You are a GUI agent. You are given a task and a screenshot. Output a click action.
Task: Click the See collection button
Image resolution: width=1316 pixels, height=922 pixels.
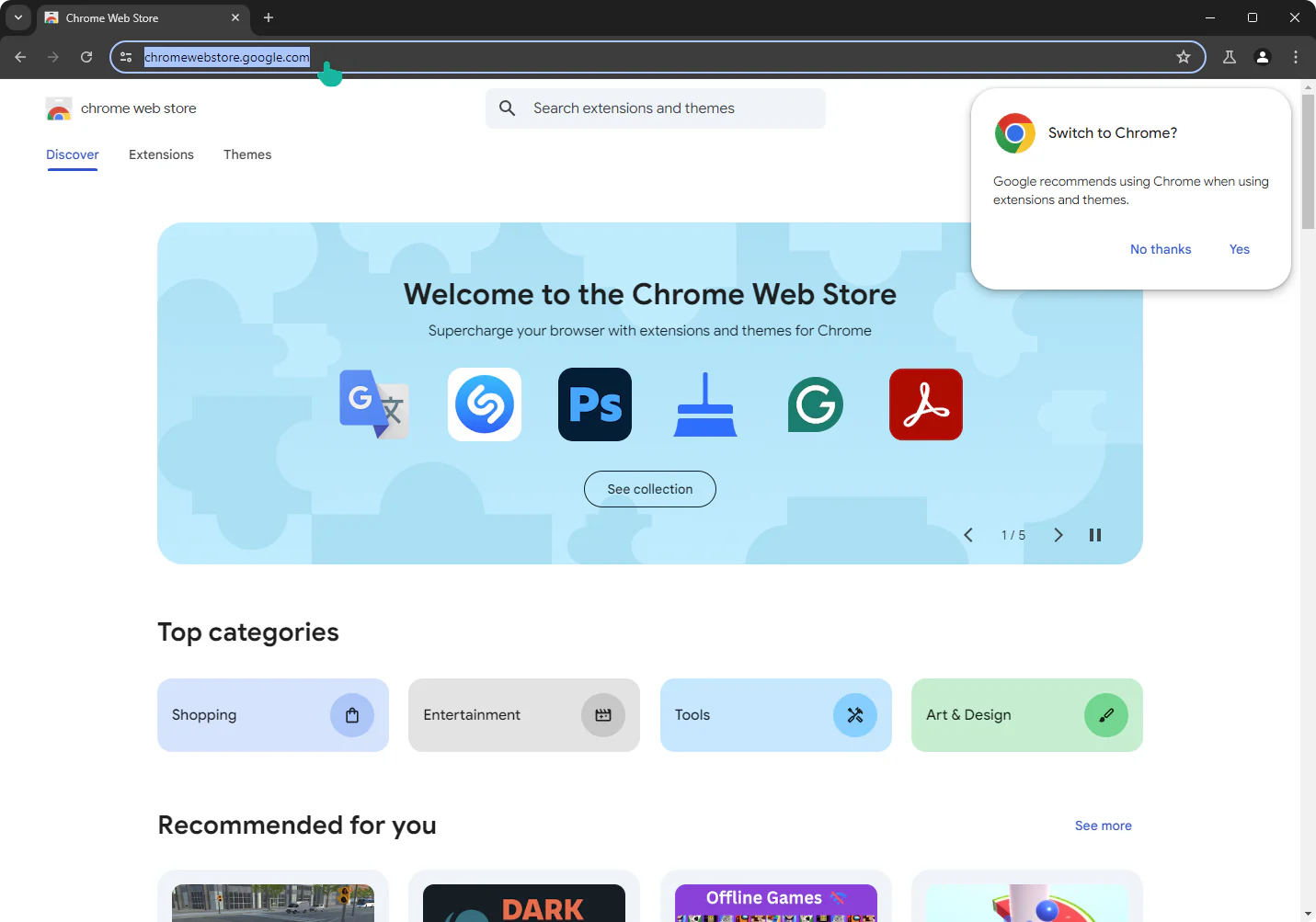click(650, 489)
